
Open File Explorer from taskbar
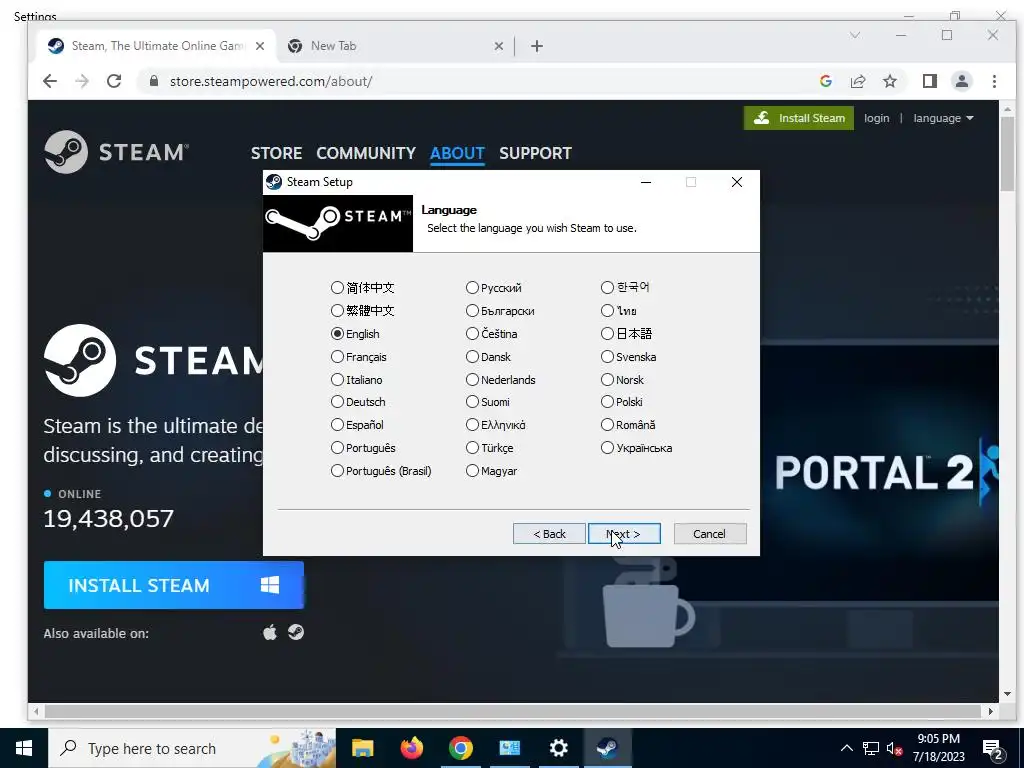point(362,748)
